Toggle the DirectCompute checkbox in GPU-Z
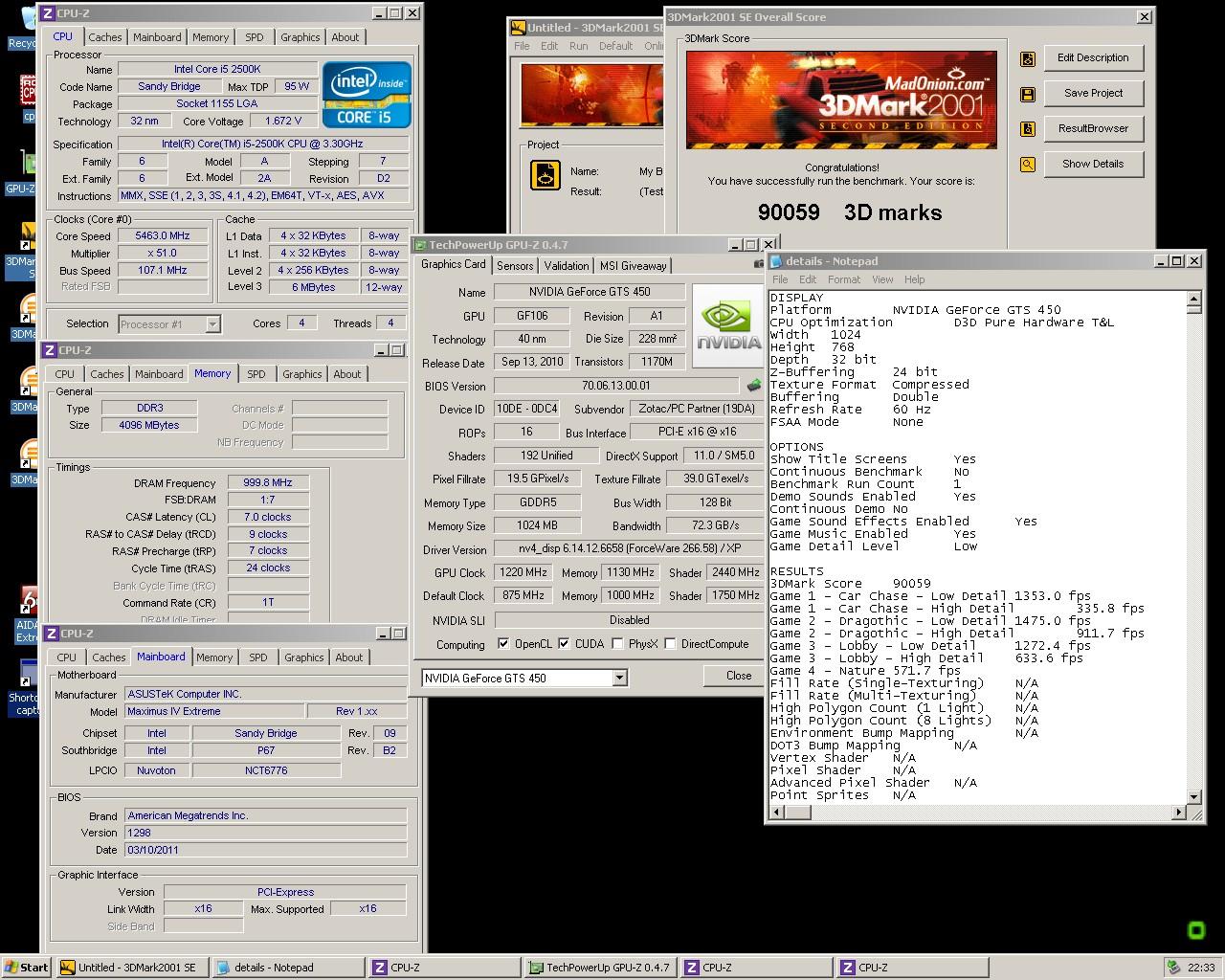Viewport: 1225px width, 980px height. point(670,644)
